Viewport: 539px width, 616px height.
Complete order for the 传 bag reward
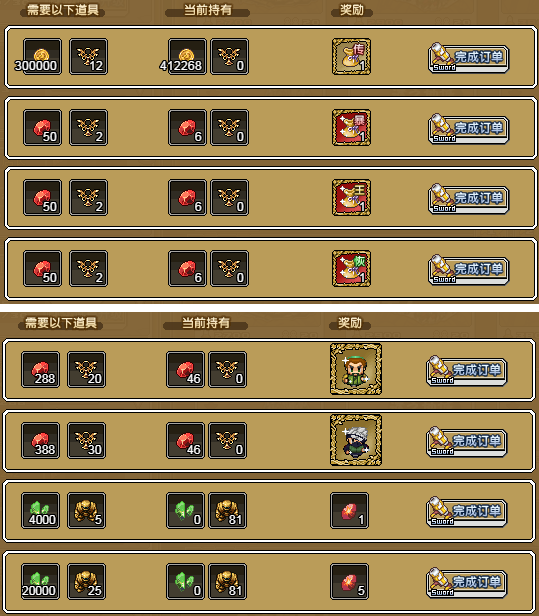[468, 58]
